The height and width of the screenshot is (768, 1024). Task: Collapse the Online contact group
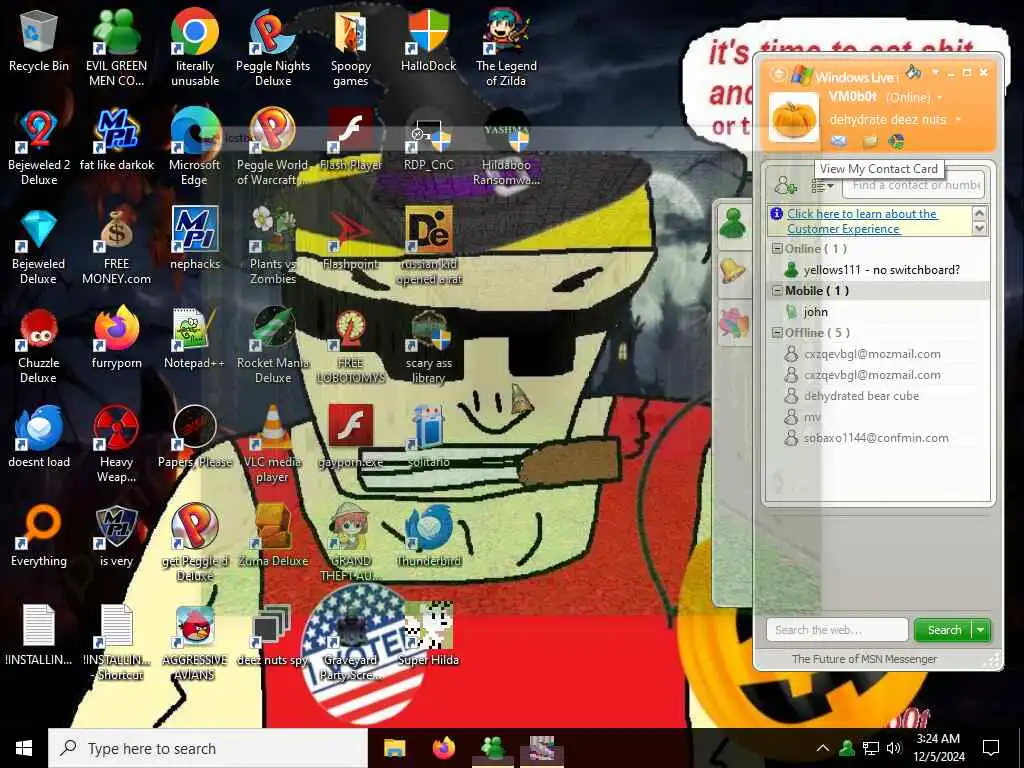point(777,249)
